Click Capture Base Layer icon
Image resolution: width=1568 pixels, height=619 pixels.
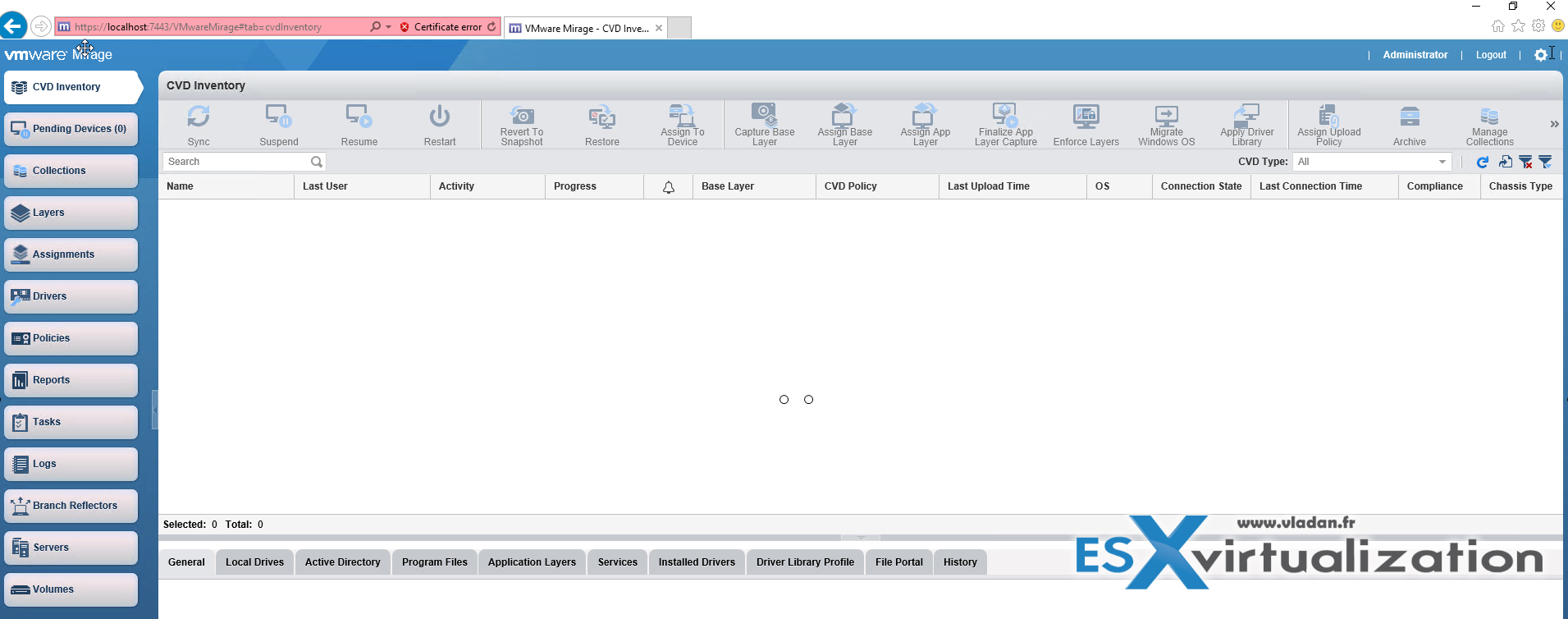pyautogui.click(x=764, y=113)
